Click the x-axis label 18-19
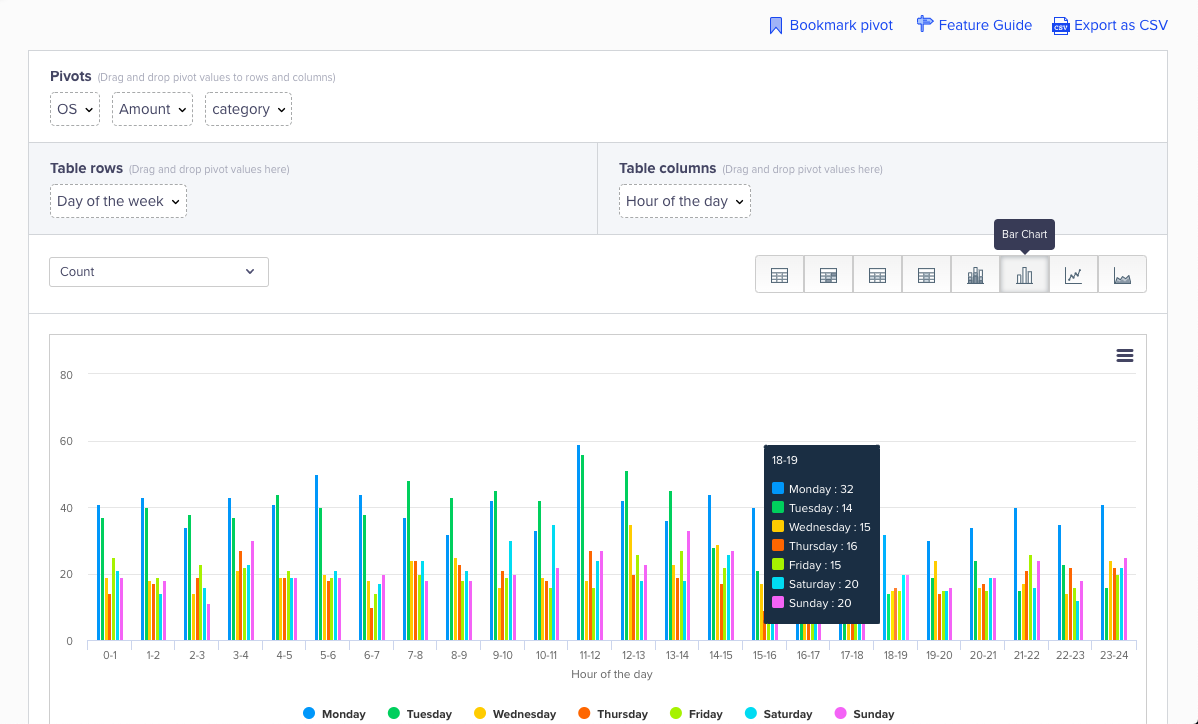The width and height of the screenshot is (1198, 724). coord(895,655)
